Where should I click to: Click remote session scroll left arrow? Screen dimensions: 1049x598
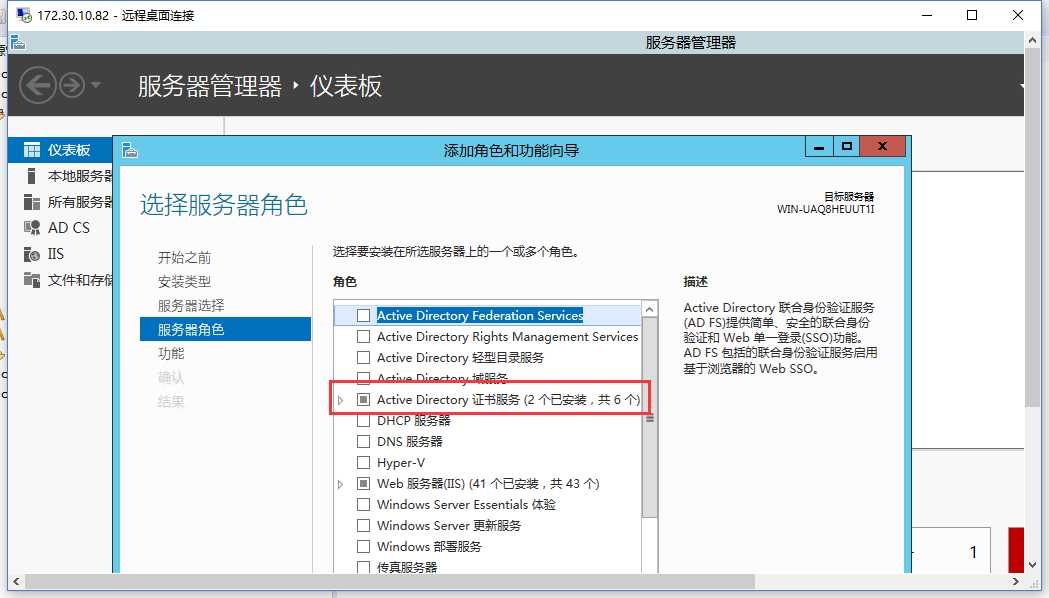pyautogui.click(x=16, y=581)
